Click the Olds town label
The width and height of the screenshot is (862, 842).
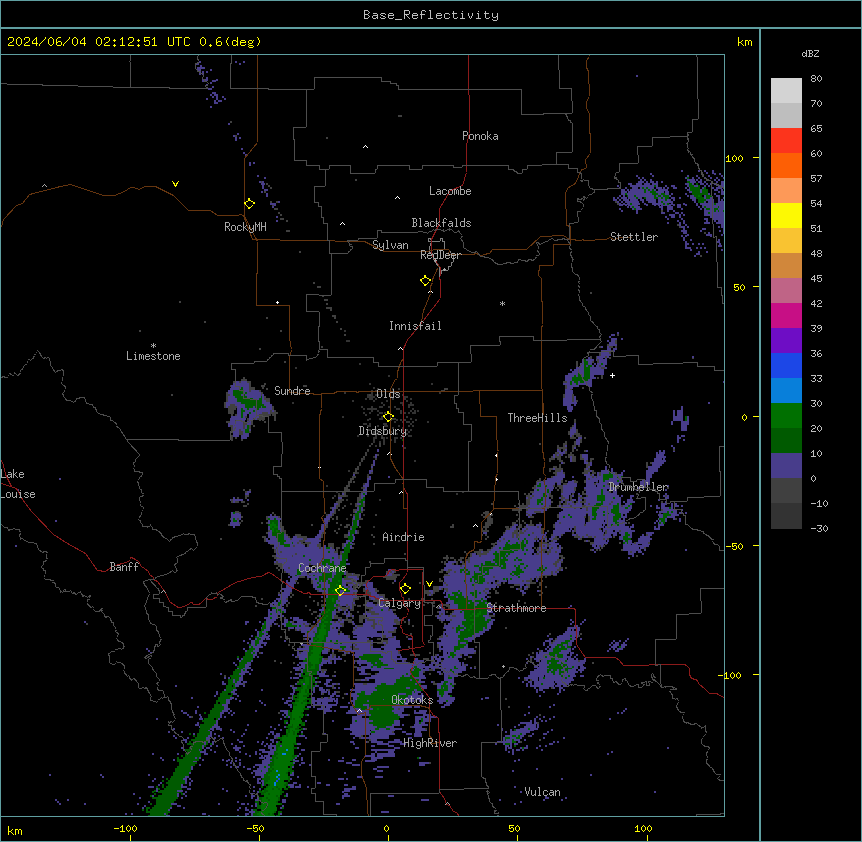388,394
